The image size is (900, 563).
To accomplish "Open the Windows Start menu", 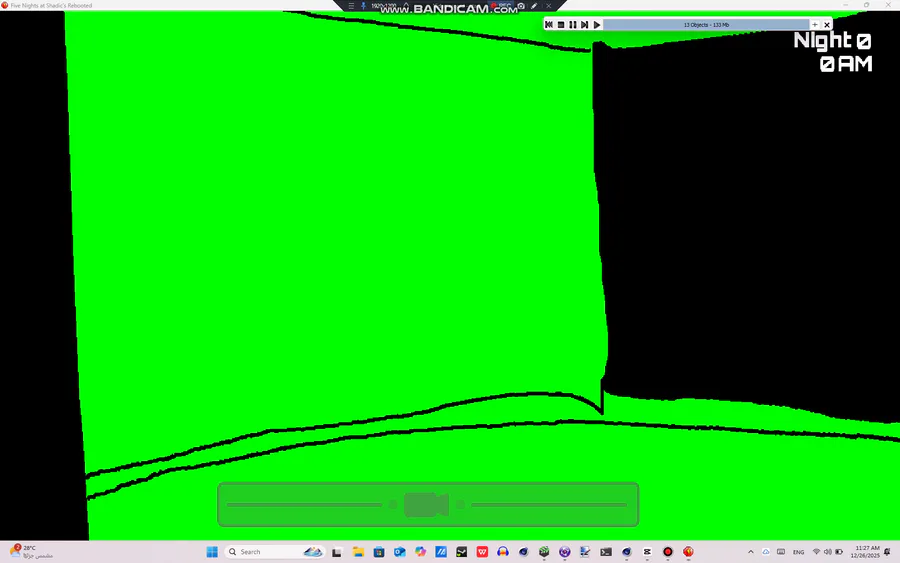I will pyautogui.click(x=212, y=552).
